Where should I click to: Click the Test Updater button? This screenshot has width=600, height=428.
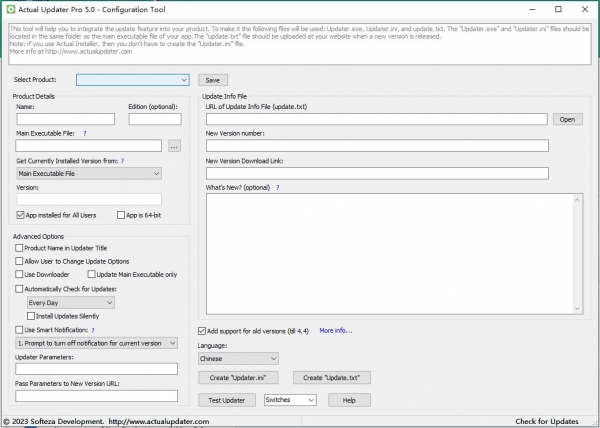click(x=226, y=400)
